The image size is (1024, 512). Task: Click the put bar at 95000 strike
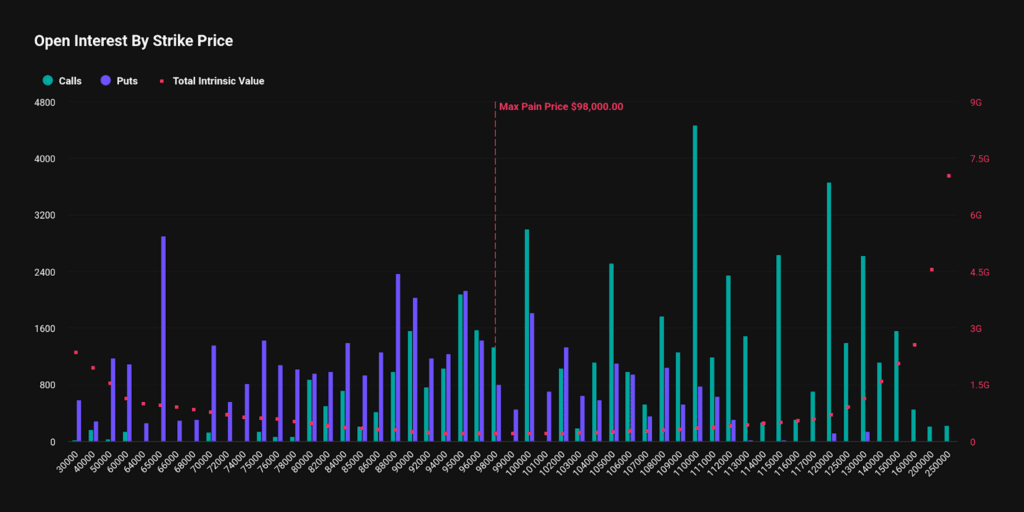[x=465, y=366]
